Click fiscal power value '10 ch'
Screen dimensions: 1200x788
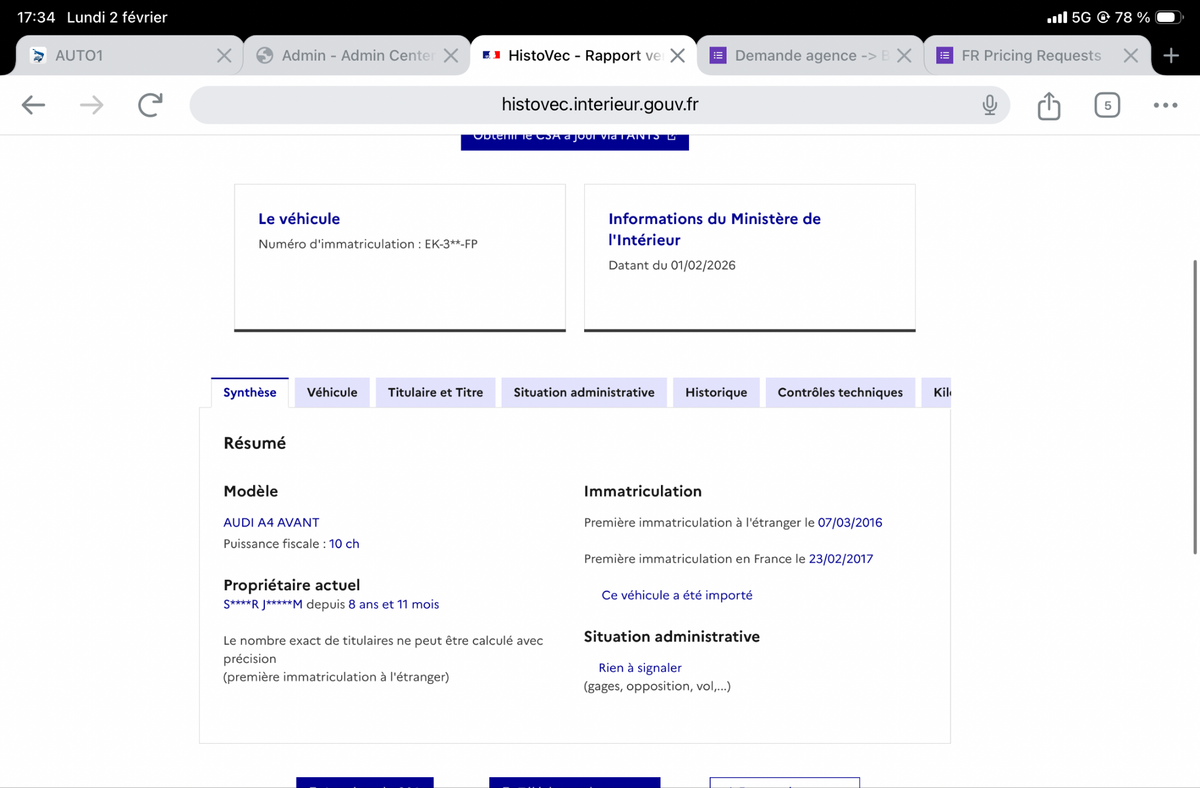tap(344, 544)
